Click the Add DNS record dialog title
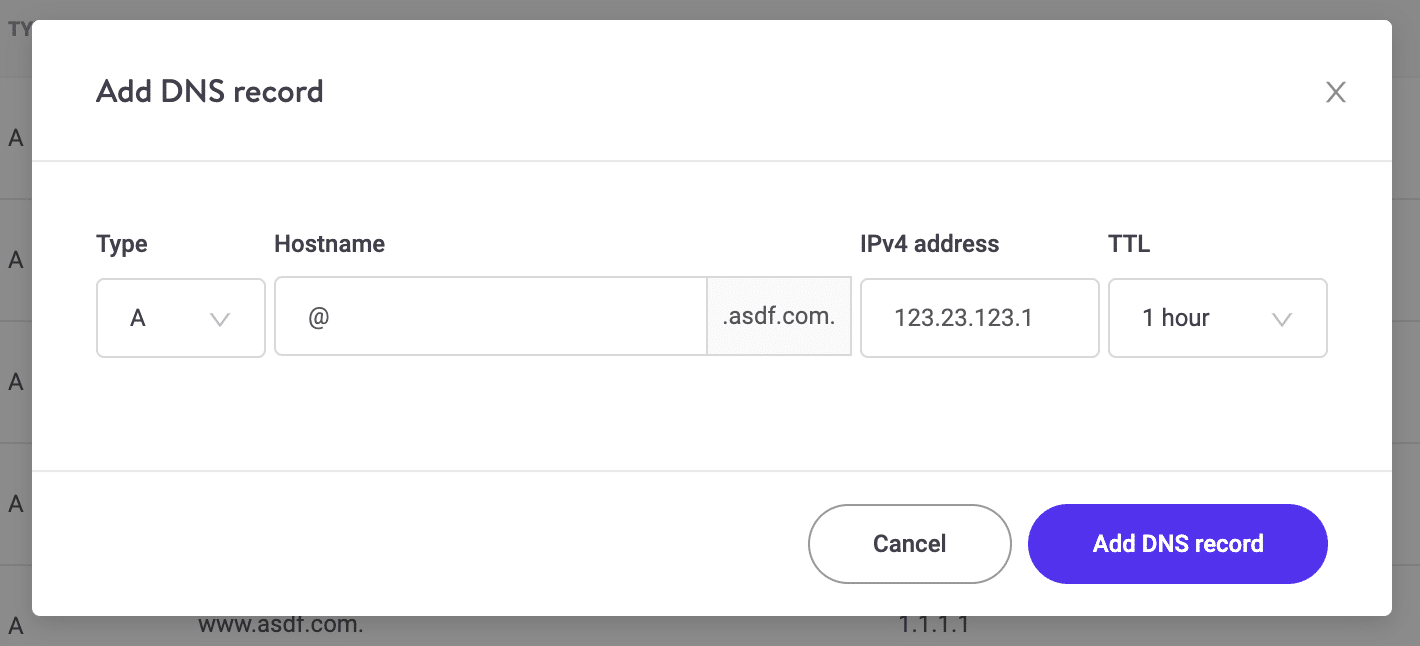The image size is (1420, 646). pos(209,91)
